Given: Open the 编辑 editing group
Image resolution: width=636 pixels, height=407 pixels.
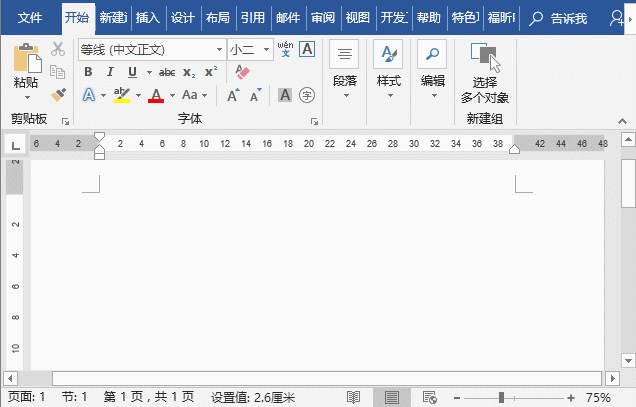Looking at the screenshot, I should click(433, 70).
